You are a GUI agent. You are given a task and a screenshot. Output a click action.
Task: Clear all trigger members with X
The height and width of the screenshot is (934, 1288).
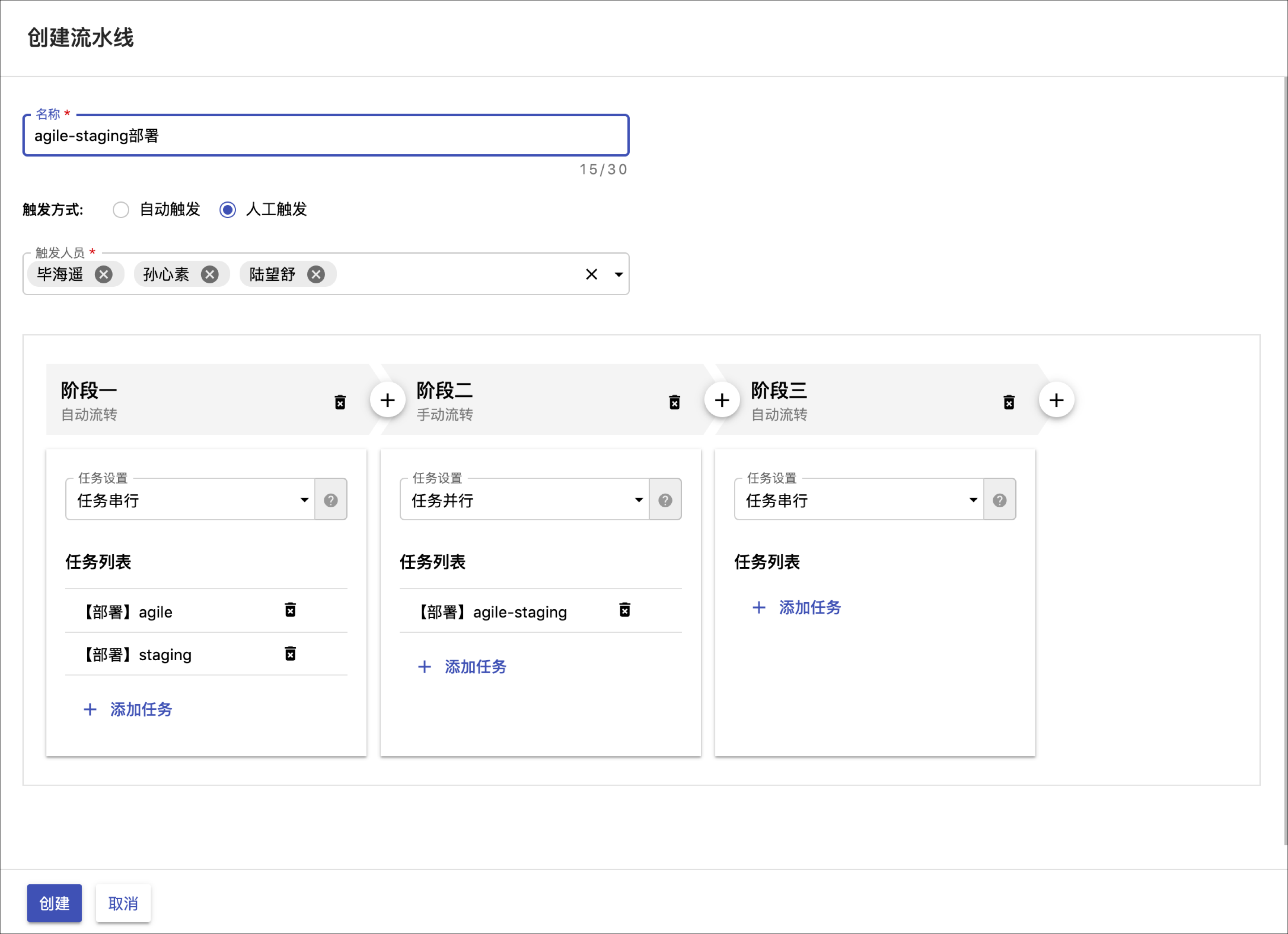tap(592, 275)
